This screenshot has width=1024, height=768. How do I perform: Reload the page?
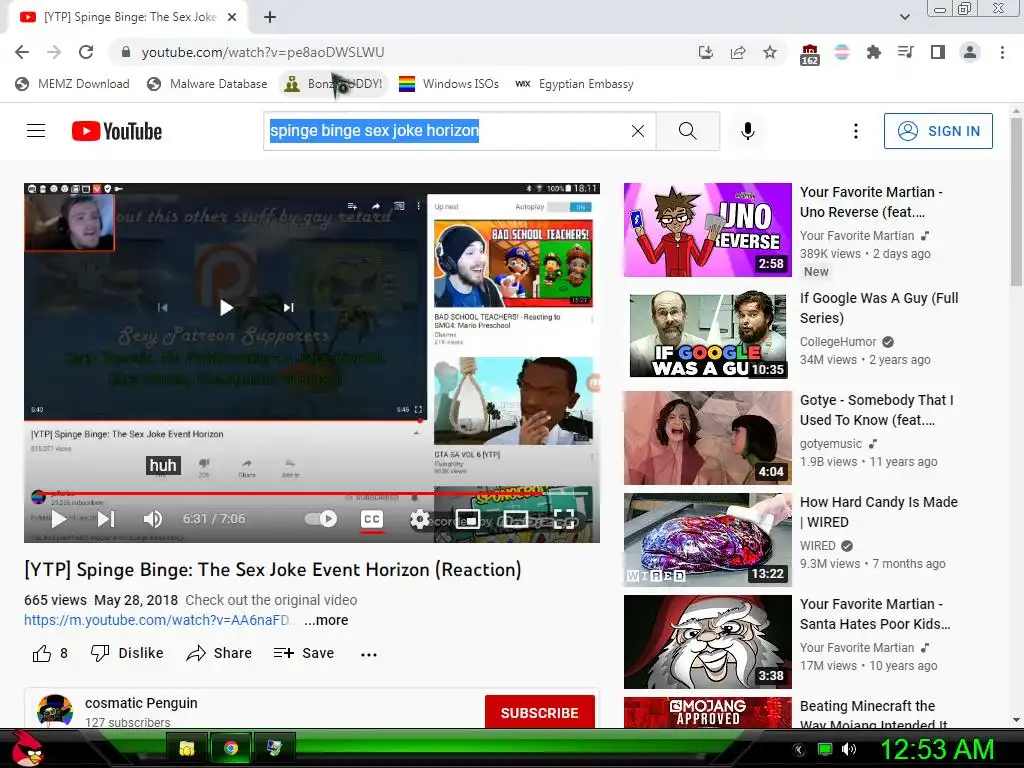pos(86,52)
